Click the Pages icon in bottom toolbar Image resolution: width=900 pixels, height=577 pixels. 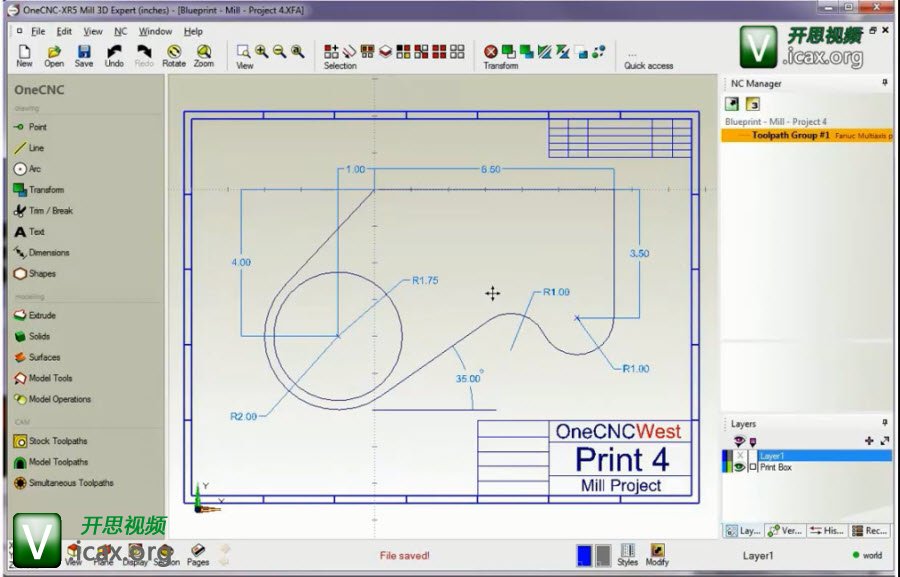point(197,555)
